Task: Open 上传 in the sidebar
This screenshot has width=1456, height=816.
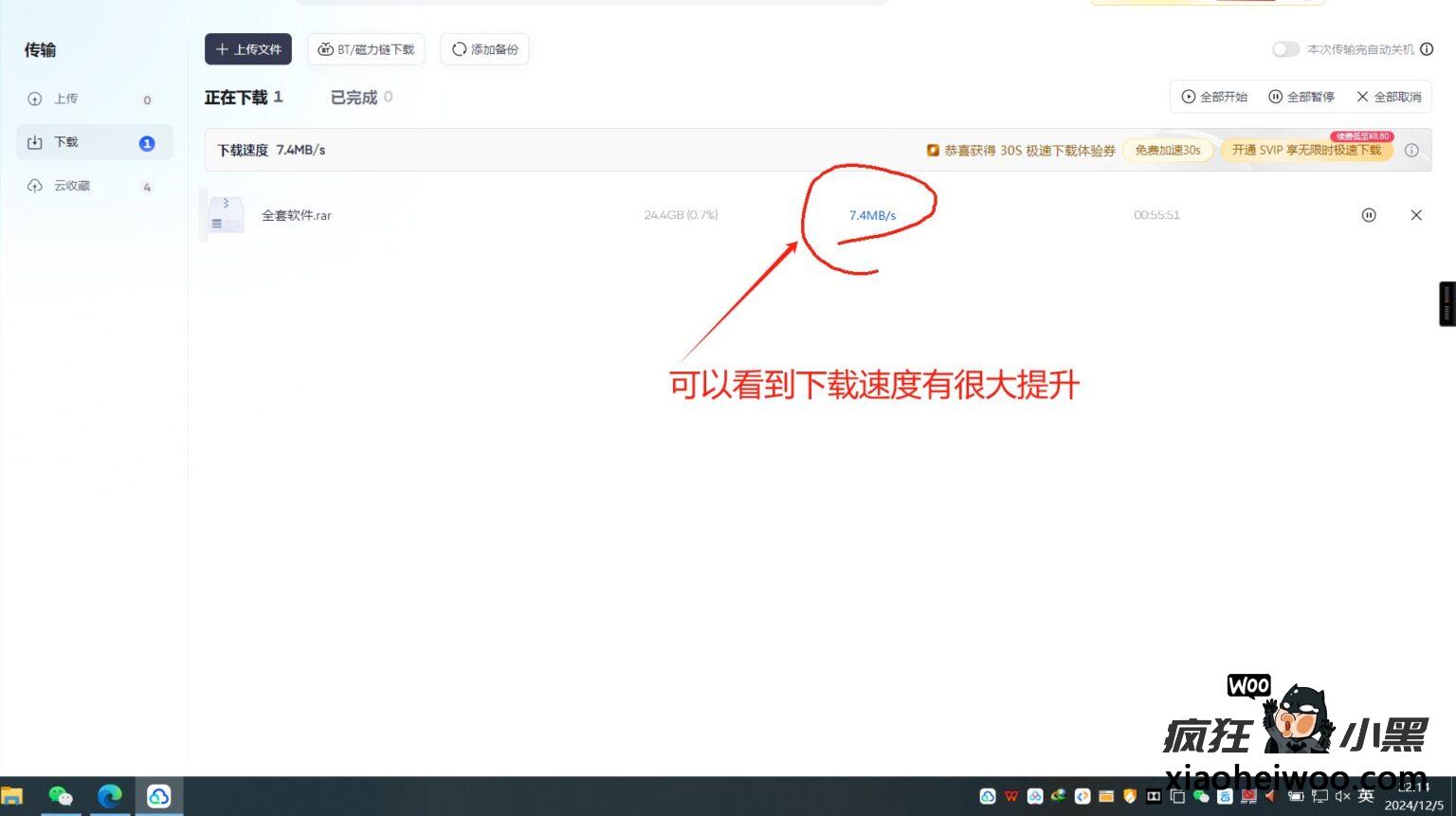Action: coord(66,99)
